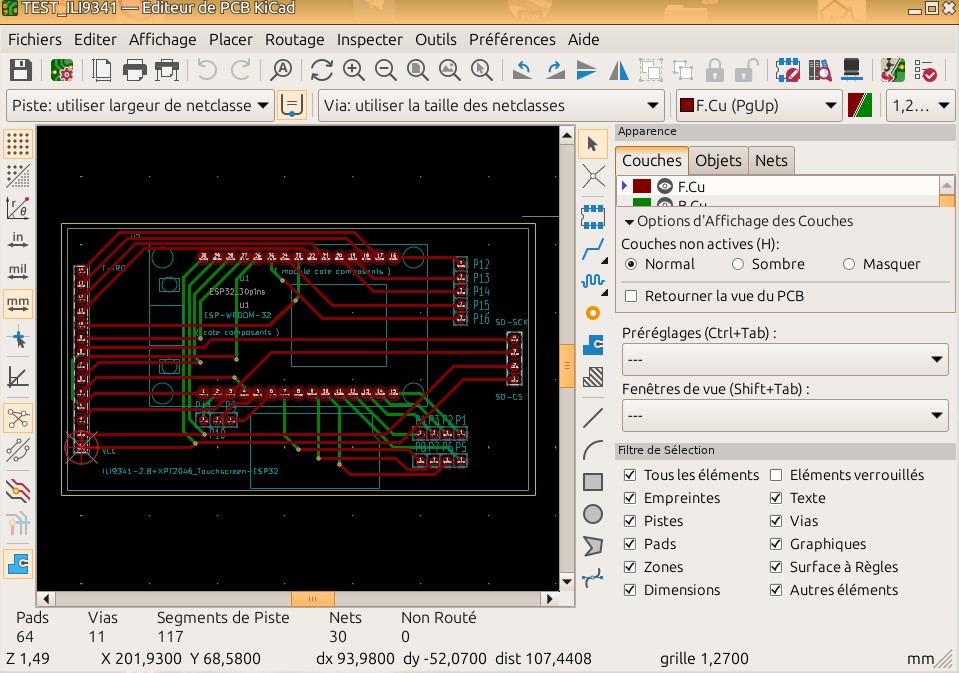Collapse Options d'Affichage des Couches section
Viewport: 959px width, 673px height.
click(x=629, y=221)
